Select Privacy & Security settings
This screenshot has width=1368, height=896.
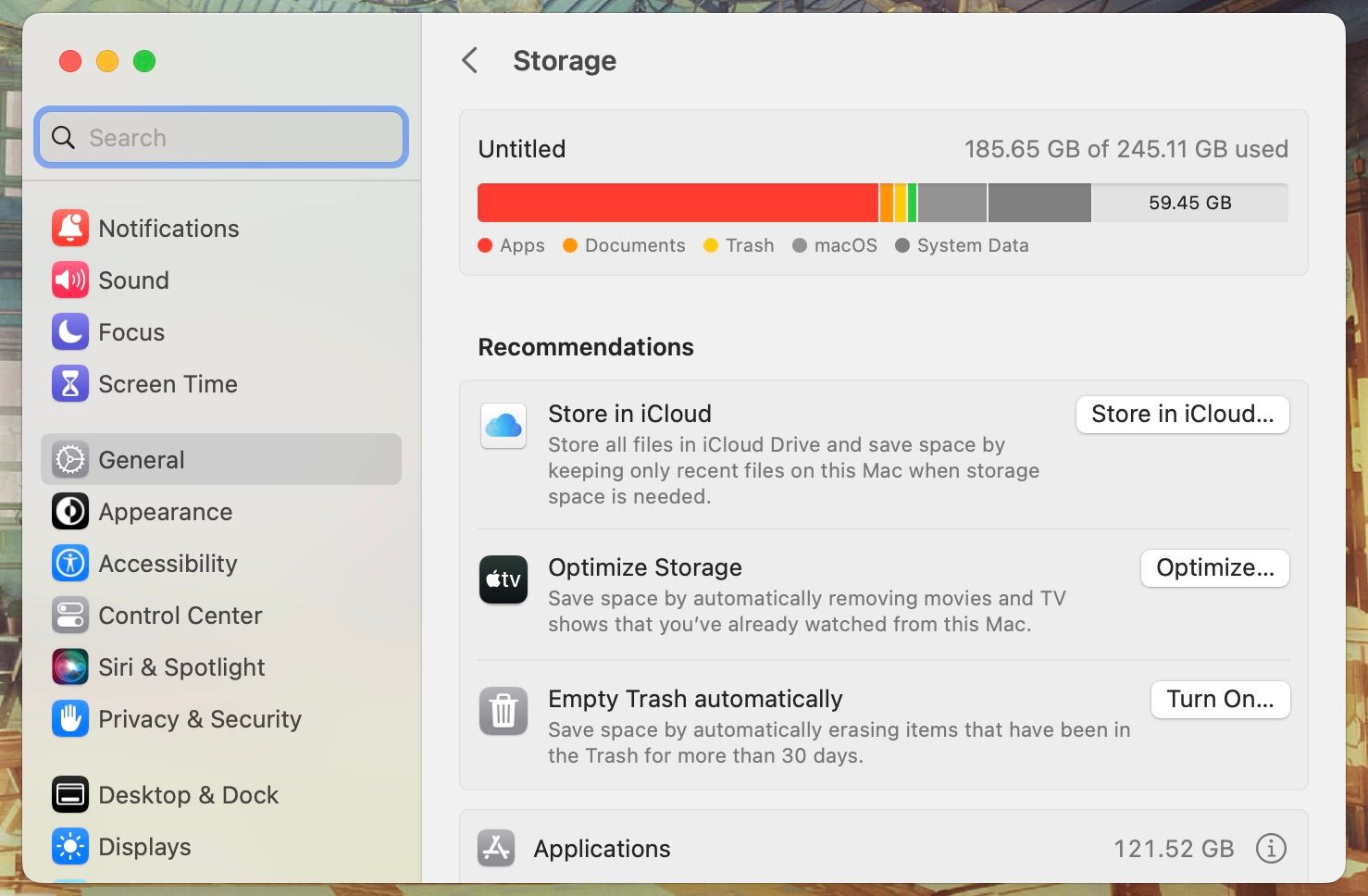click(x=200, y=718)
